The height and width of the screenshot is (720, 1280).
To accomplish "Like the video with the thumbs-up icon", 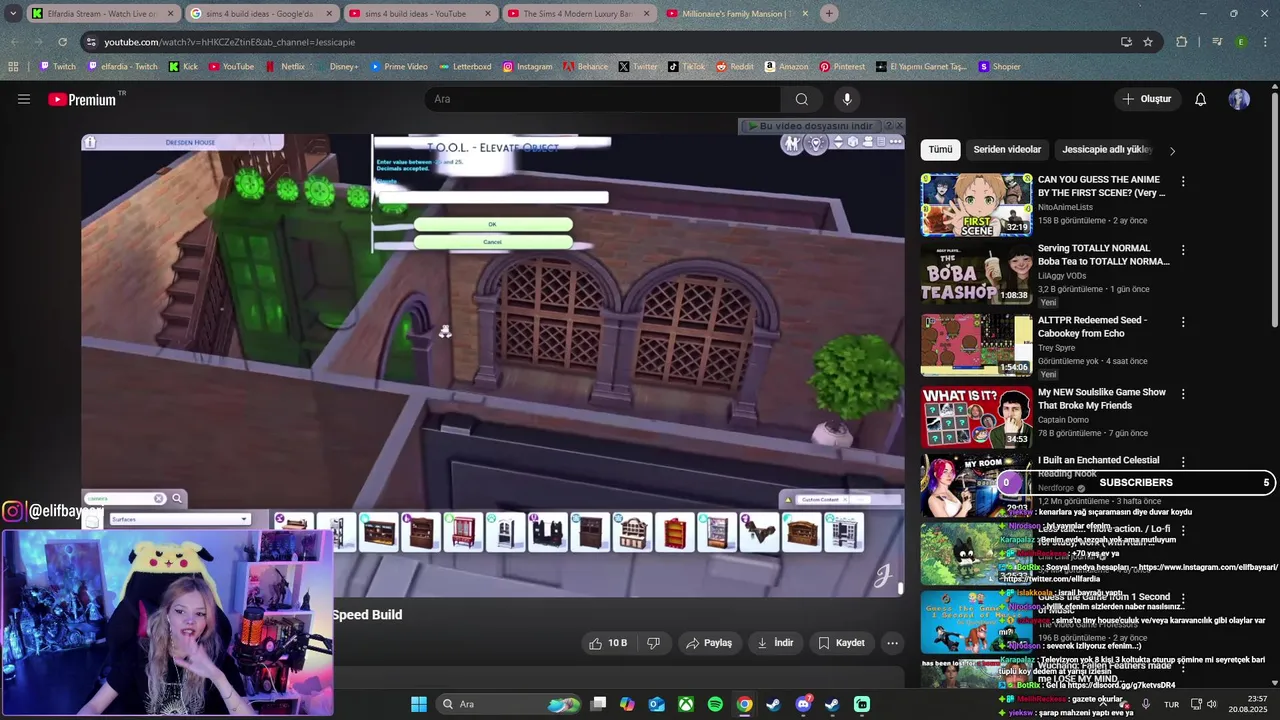I will coord(607,643).
